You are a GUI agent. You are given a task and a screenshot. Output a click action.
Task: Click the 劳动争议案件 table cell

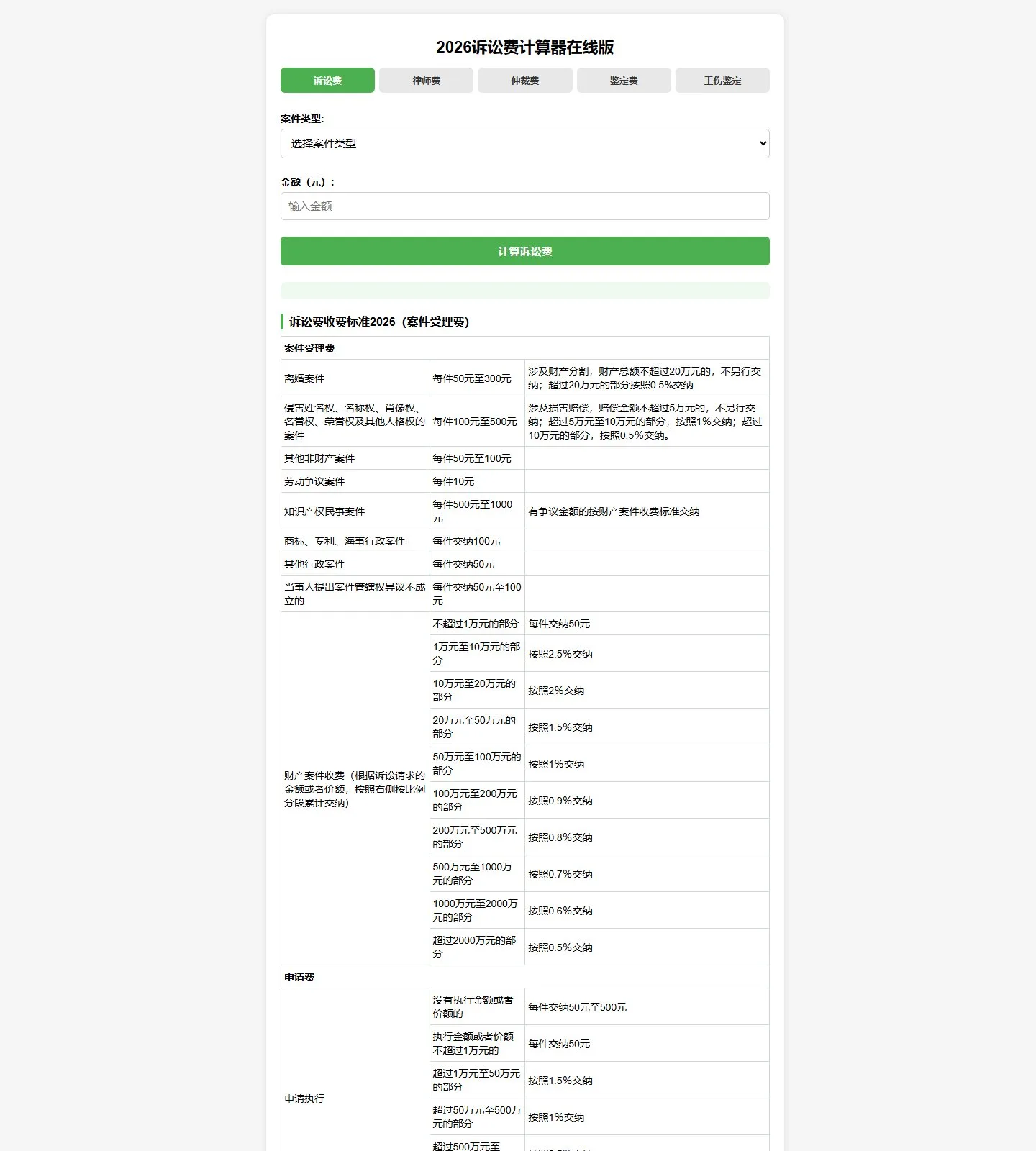coord(355,481)
